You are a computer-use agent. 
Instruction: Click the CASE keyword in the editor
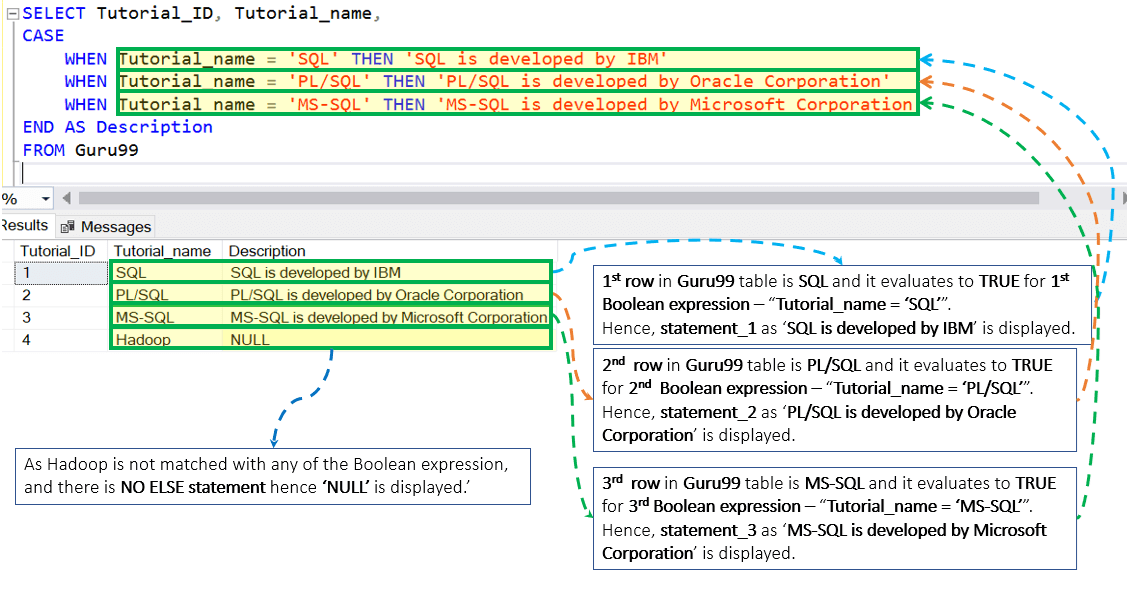[43, 35]
